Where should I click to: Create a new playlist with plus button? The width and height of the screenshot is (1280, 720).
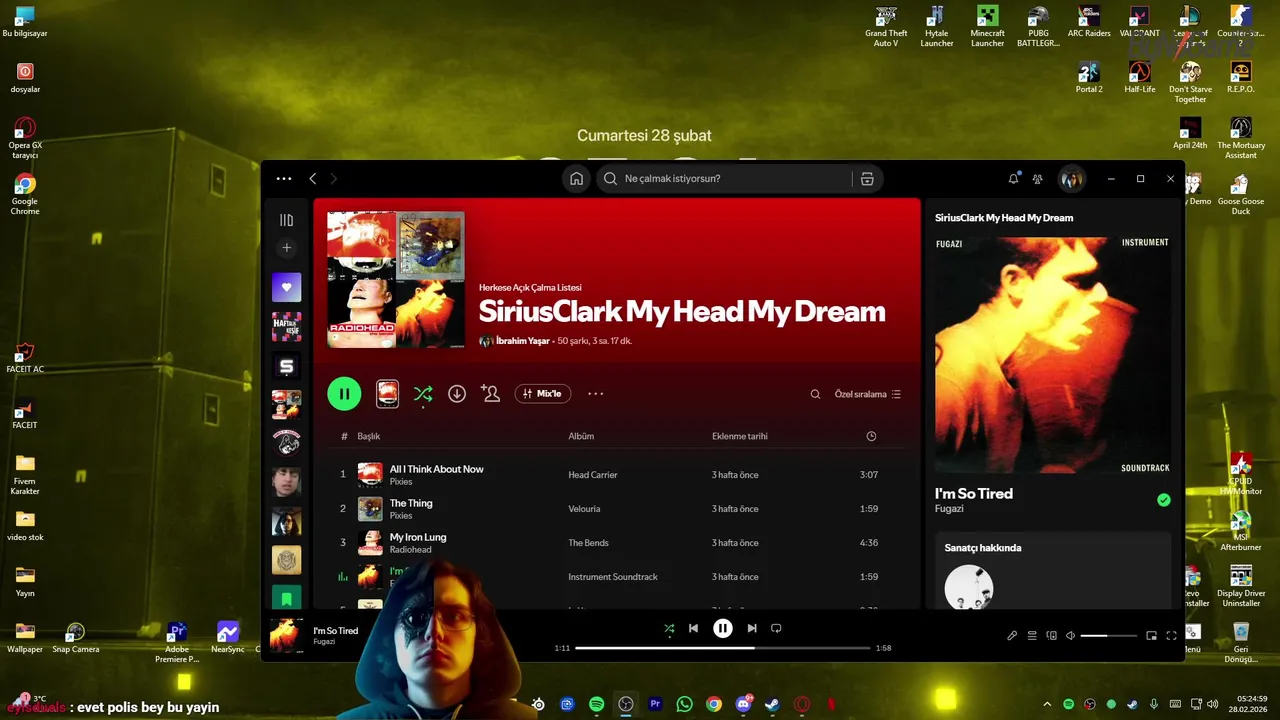click(x=286, y=248)
